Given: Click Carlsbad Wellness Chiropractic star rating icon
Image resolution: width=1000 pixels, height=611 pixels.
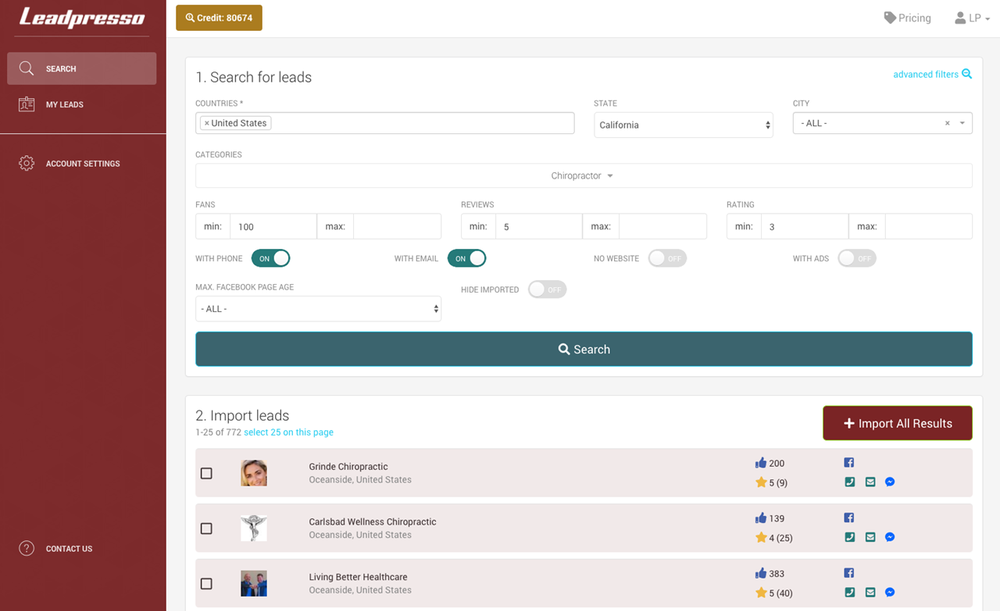Looking at the screenshot, I should point(761,537).
